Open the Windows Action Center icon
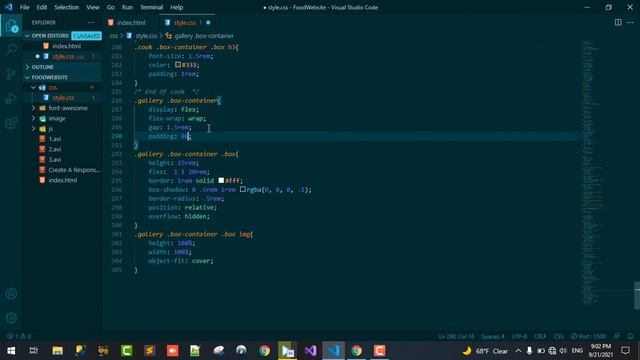640x360 pixels. click(x=625, y=351)
